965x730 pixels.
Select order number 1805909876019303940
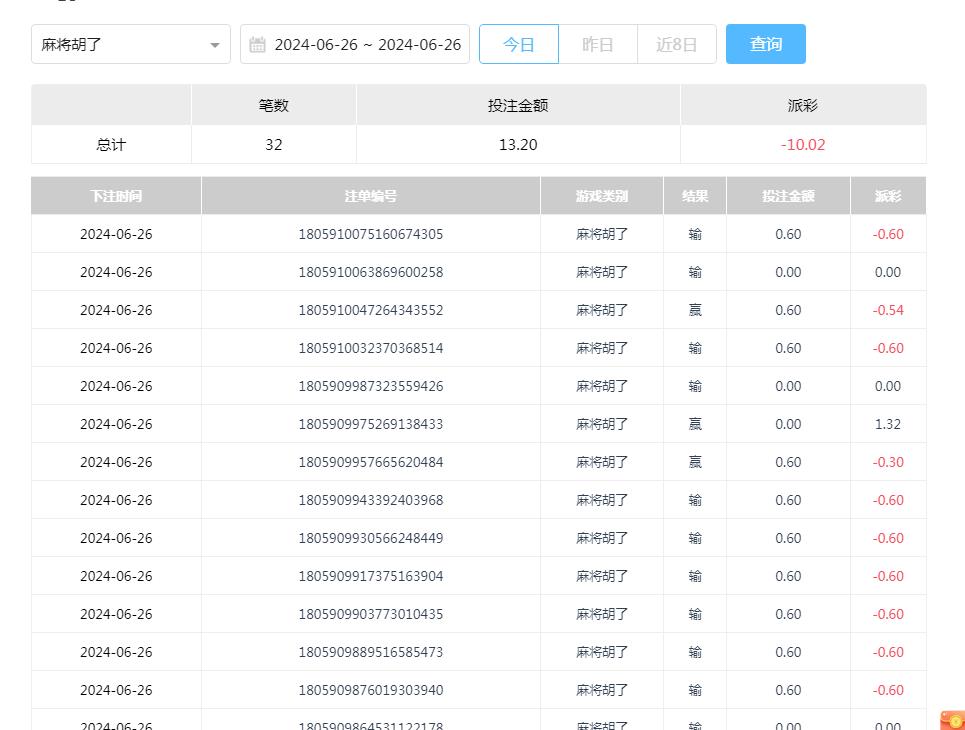[x=370, y=690]
